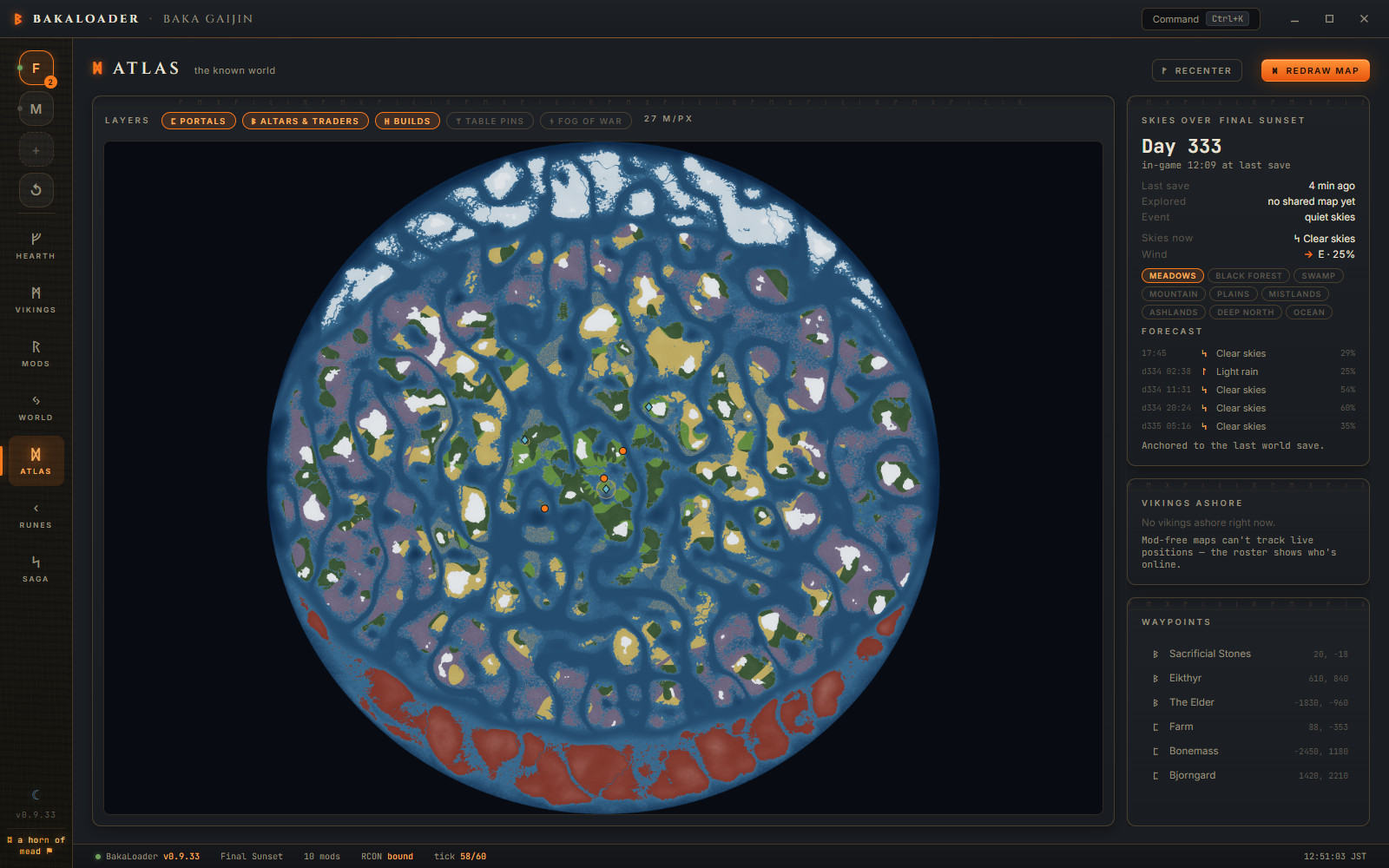The width and height of the screenshot is (1389, 868).
Task: Open the World section
Action: click(x=36, y=406)
